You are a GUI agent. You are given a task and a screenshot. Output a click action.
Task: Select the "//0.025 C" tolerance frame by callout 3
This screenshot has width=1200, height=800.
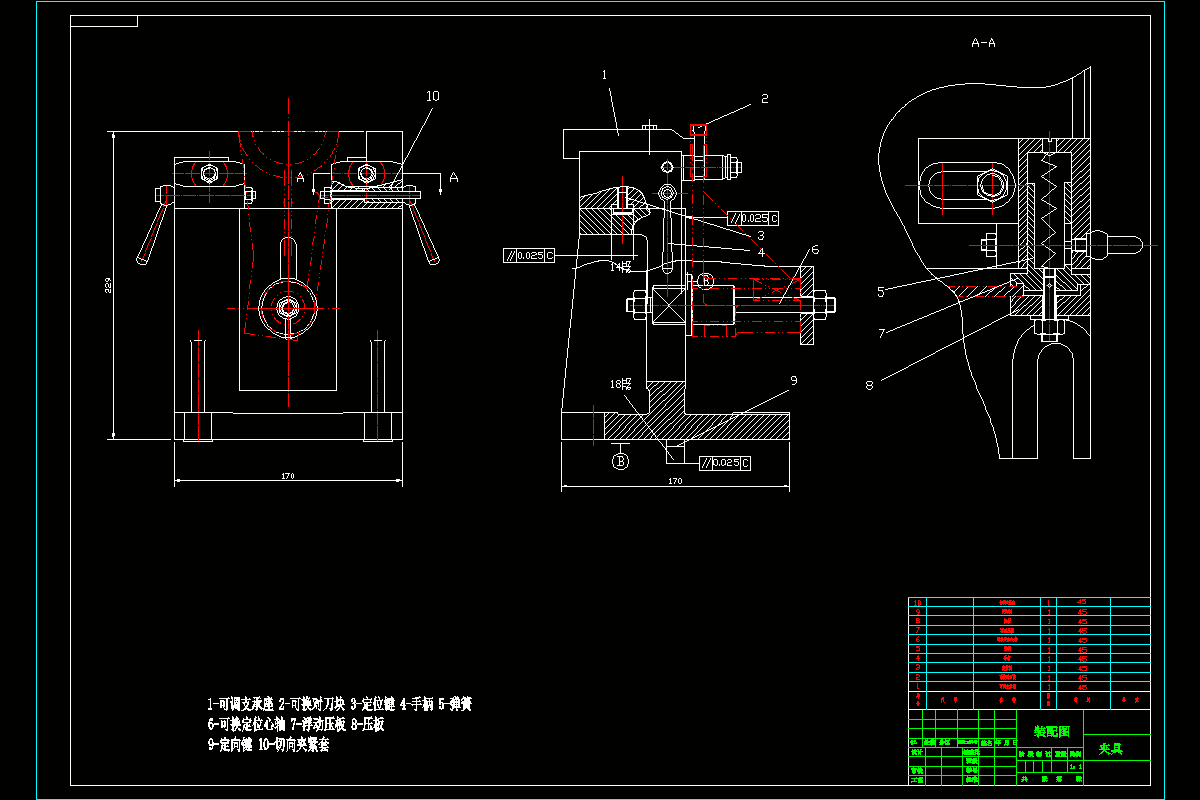[x=753, y=219]
